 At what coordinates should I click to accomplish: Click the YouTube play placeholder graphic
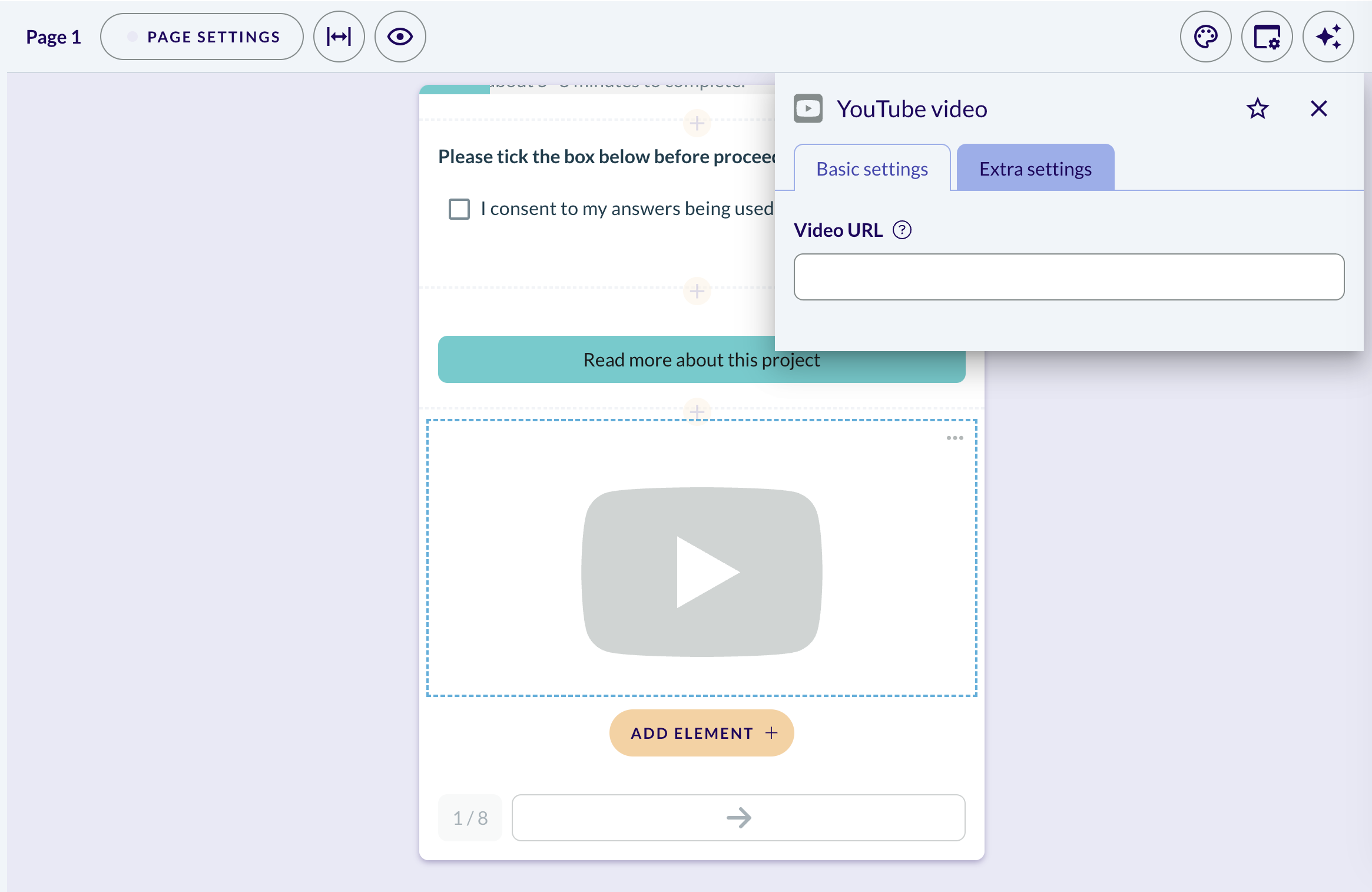click(701, 571)
